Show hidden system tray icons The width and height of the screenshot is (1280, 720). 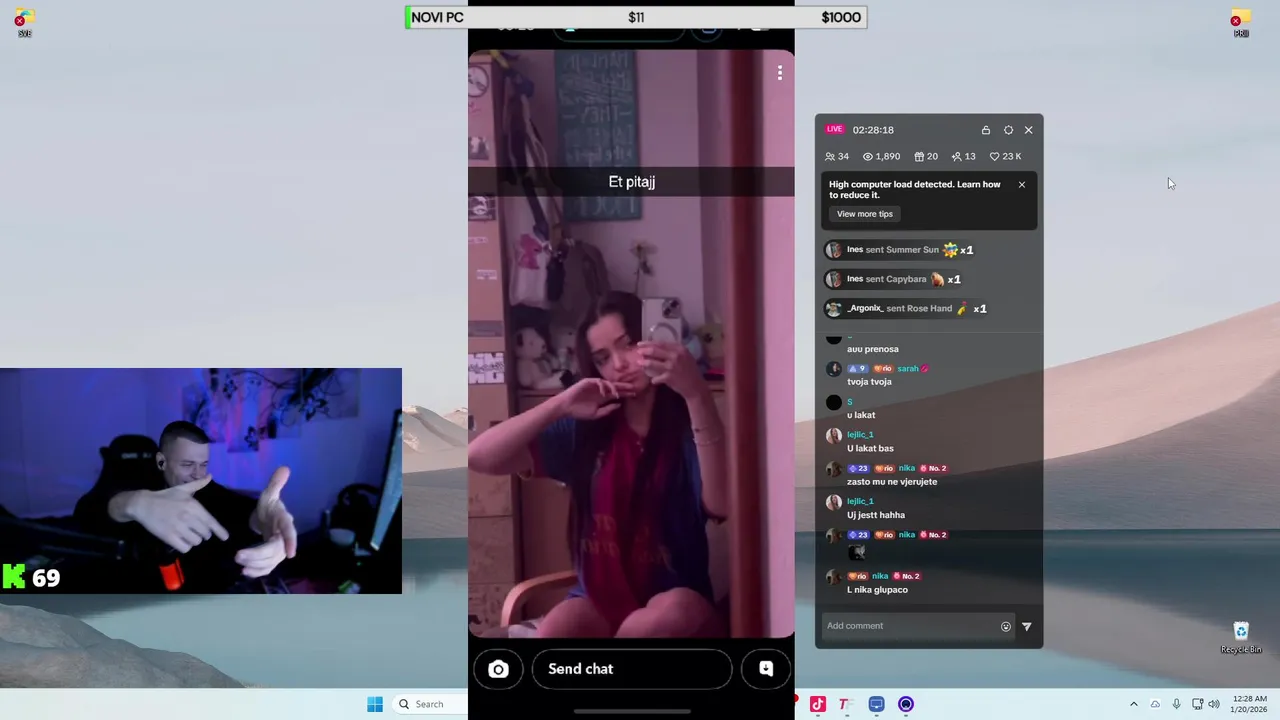pos(1133,704)
